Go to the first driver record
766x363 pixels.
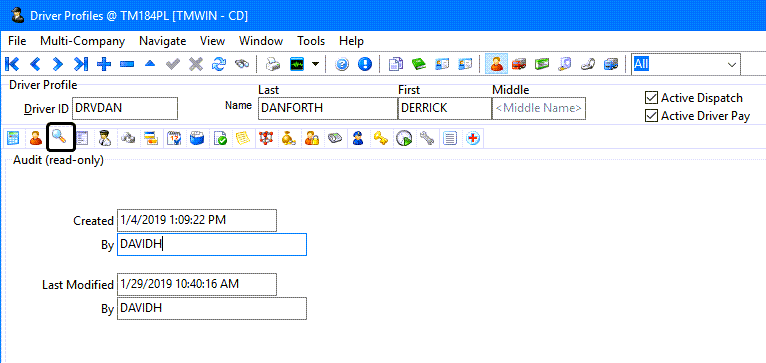12,64
